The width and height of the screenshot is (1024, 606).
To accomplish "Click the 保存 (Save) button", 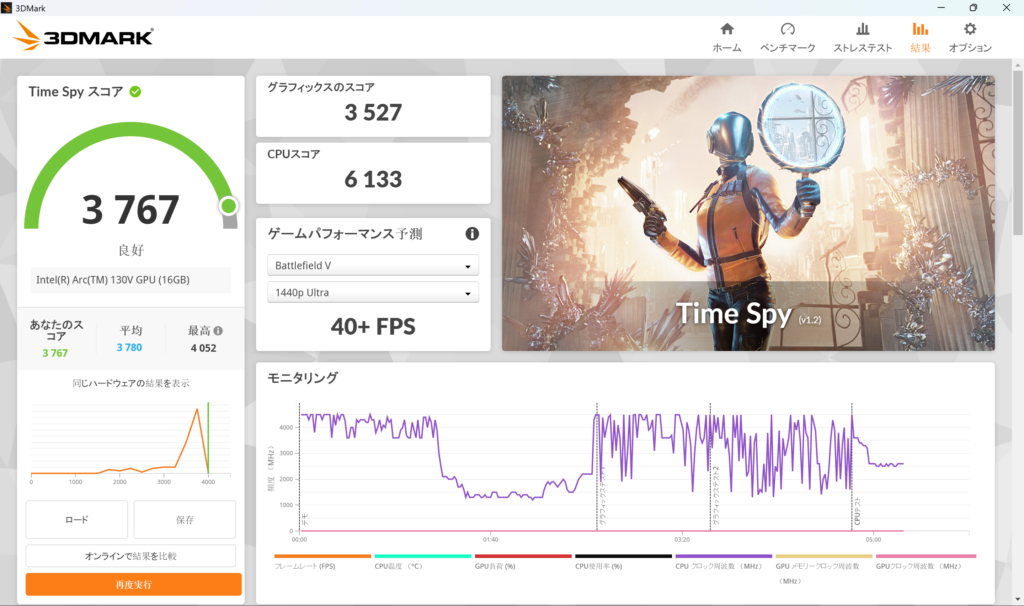I will (184, 520).
